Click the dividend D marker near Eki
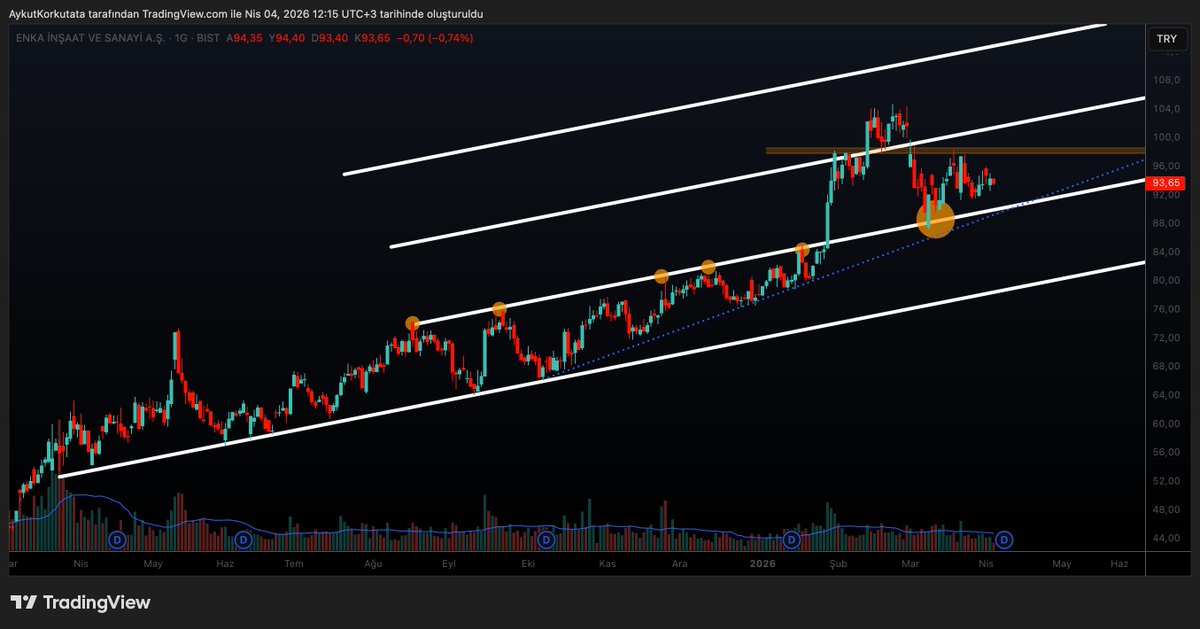The image size is (1200, 629). 546,540
